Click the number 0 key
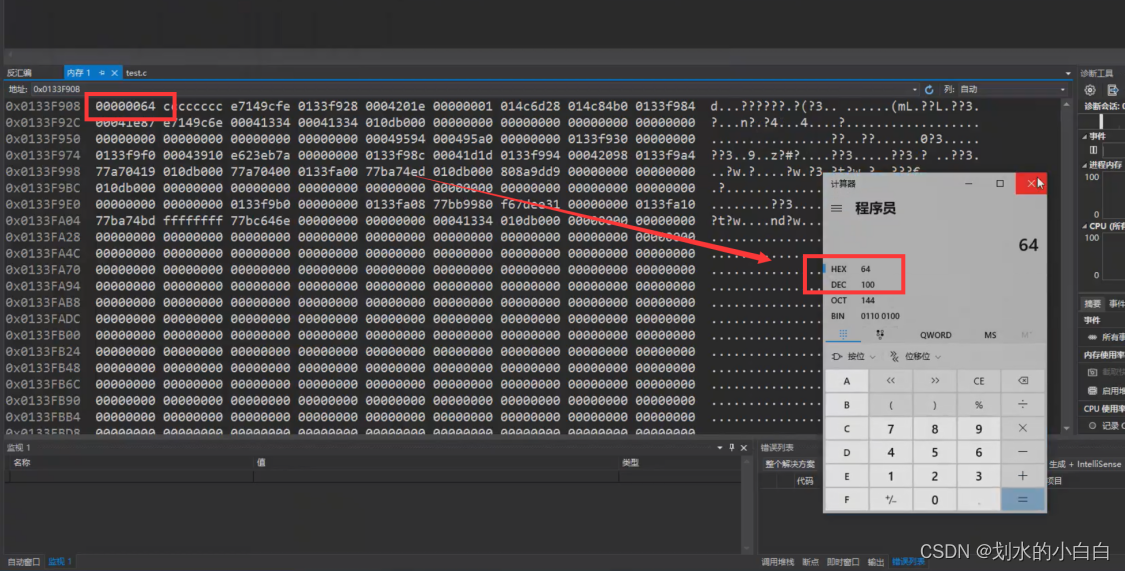This screenshot has height=571, width=1125. (935, 499)
